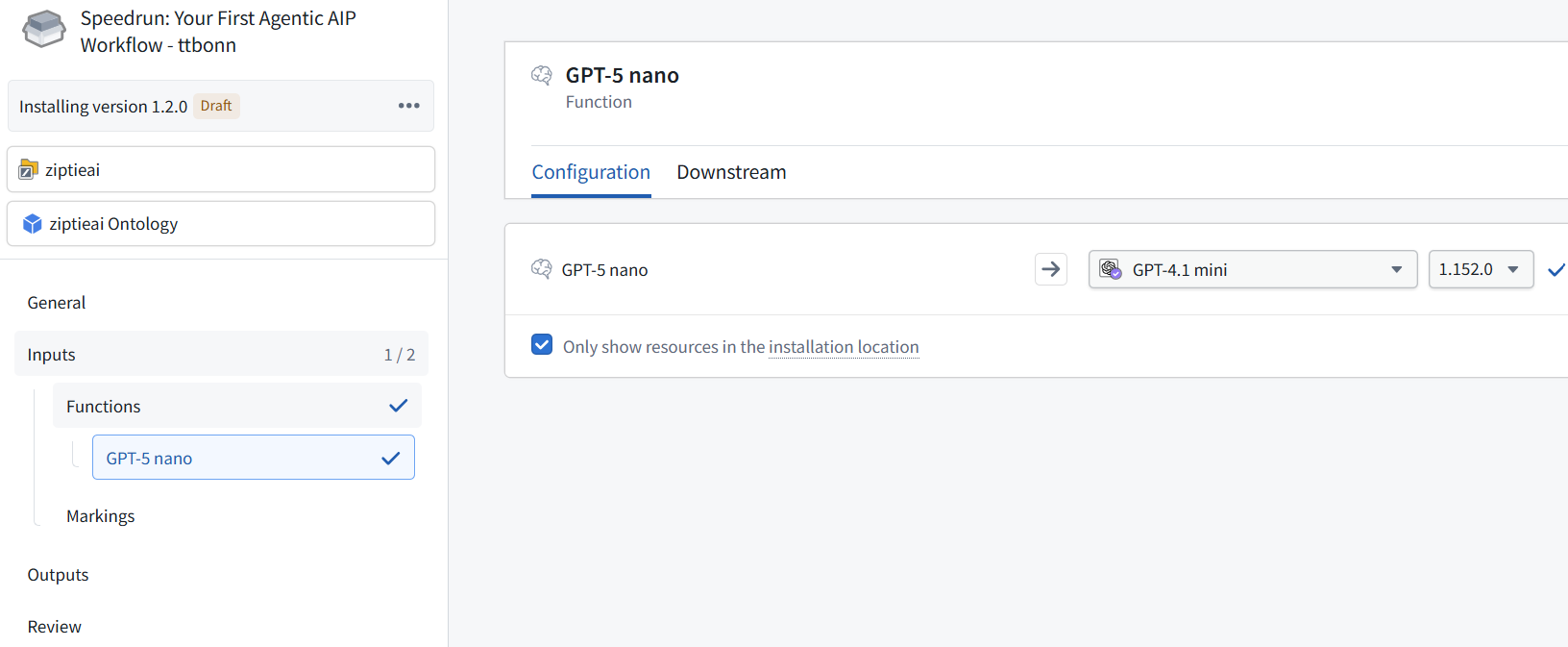Click the brain icon beside GPT-5 nano header
This screenshot has width=1568, height=647.
(542, 75)
